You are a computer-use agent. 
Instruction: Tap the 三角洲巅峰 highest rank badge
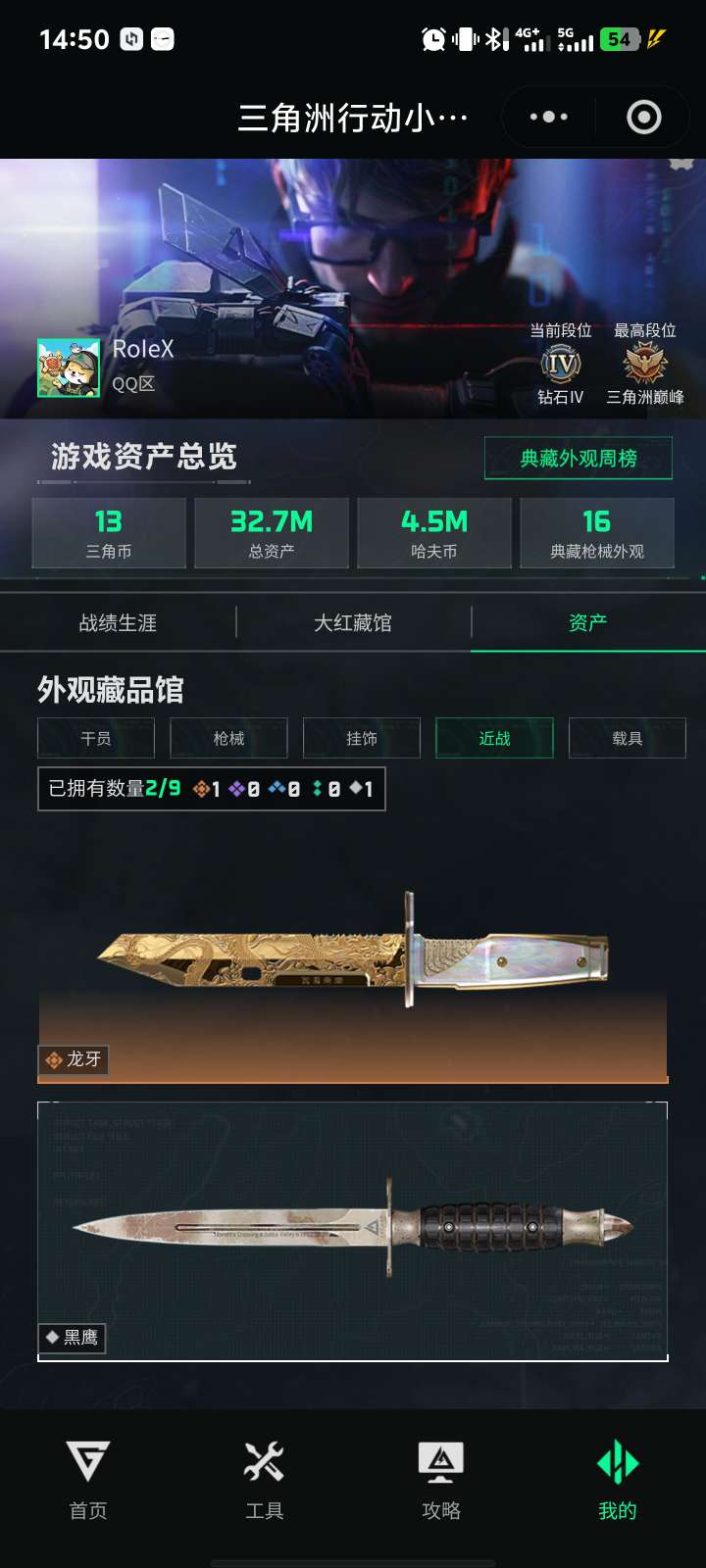click(x=645, y=365)
